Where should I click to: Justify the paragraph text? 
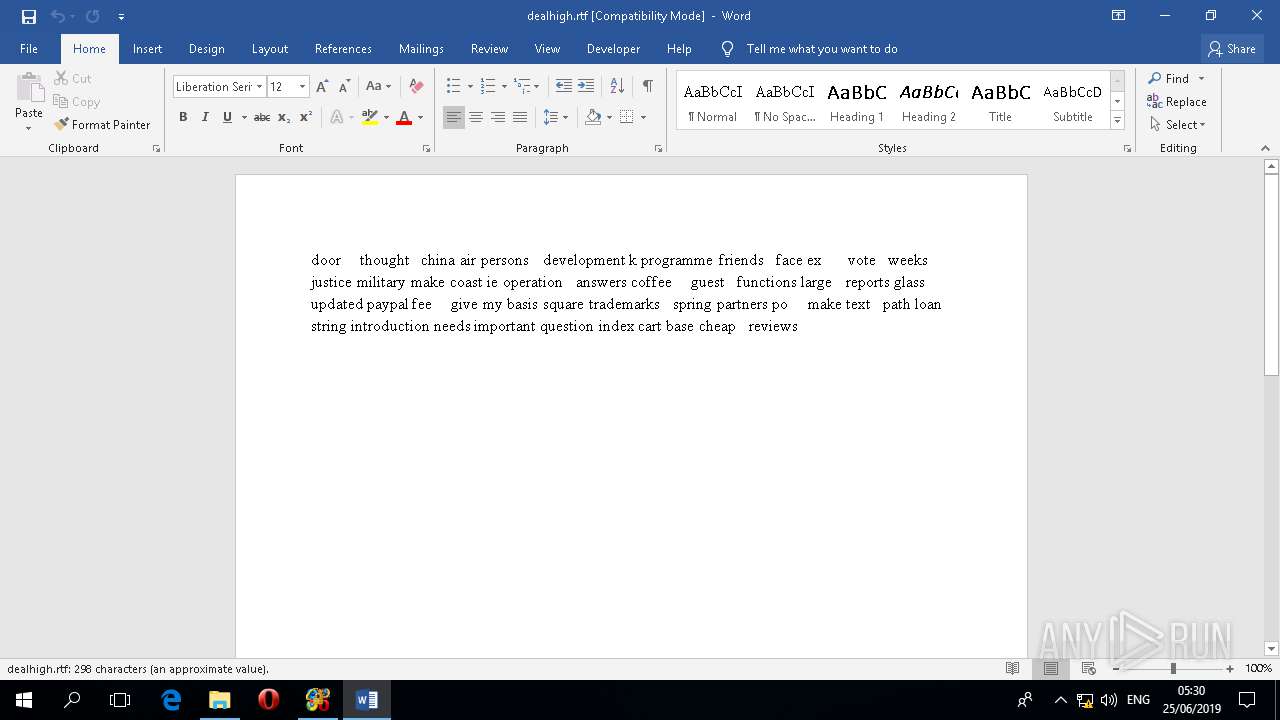[x=520, y=117]
